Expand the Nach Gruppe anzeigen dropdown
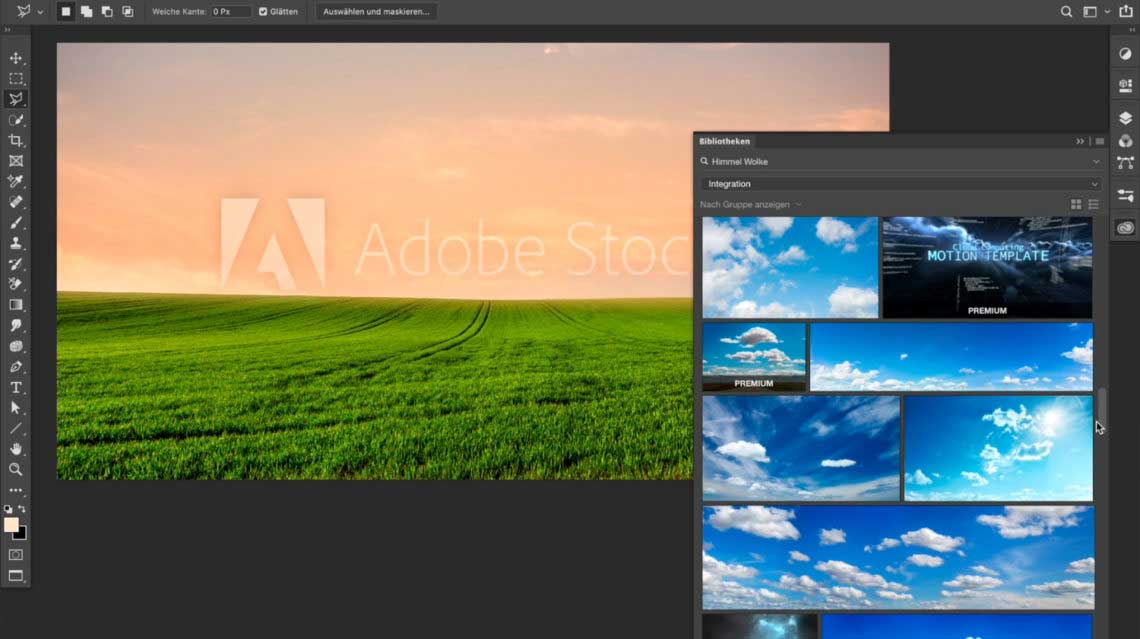The width and height of the screenshot is (1140, 639). click(750, 205)
